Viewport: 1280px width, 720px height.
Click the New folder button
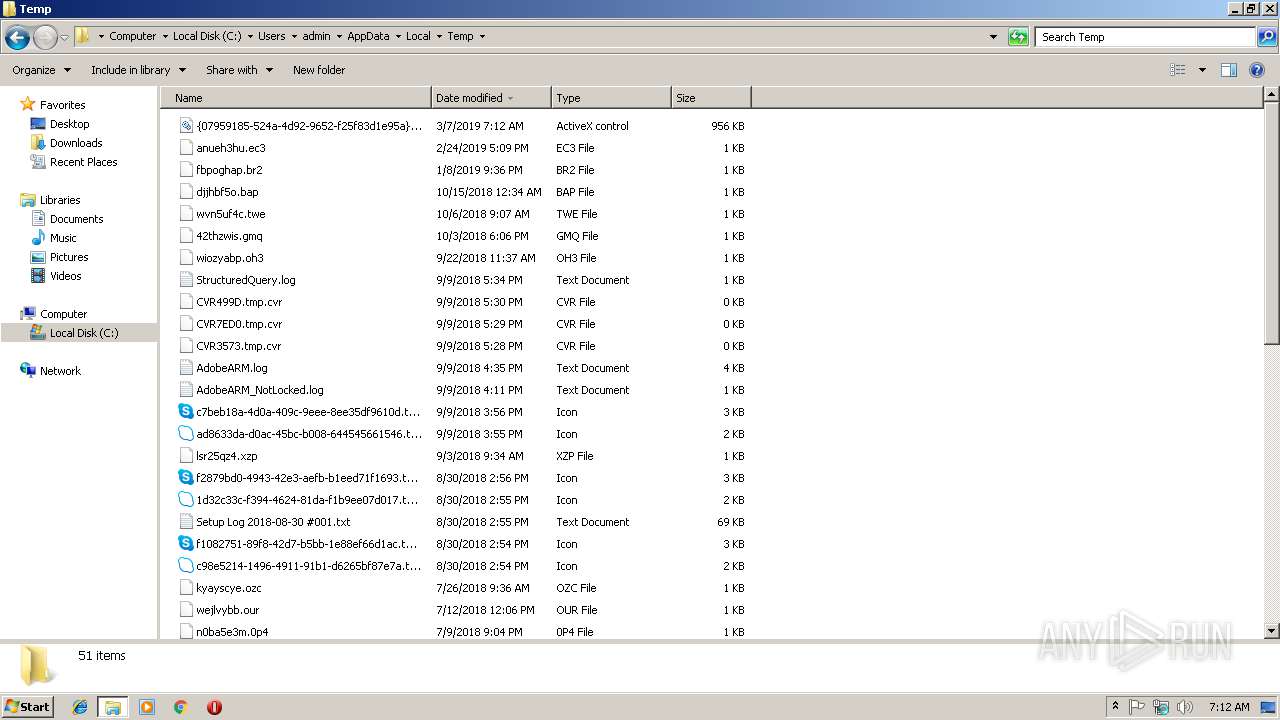click(319, 70)
